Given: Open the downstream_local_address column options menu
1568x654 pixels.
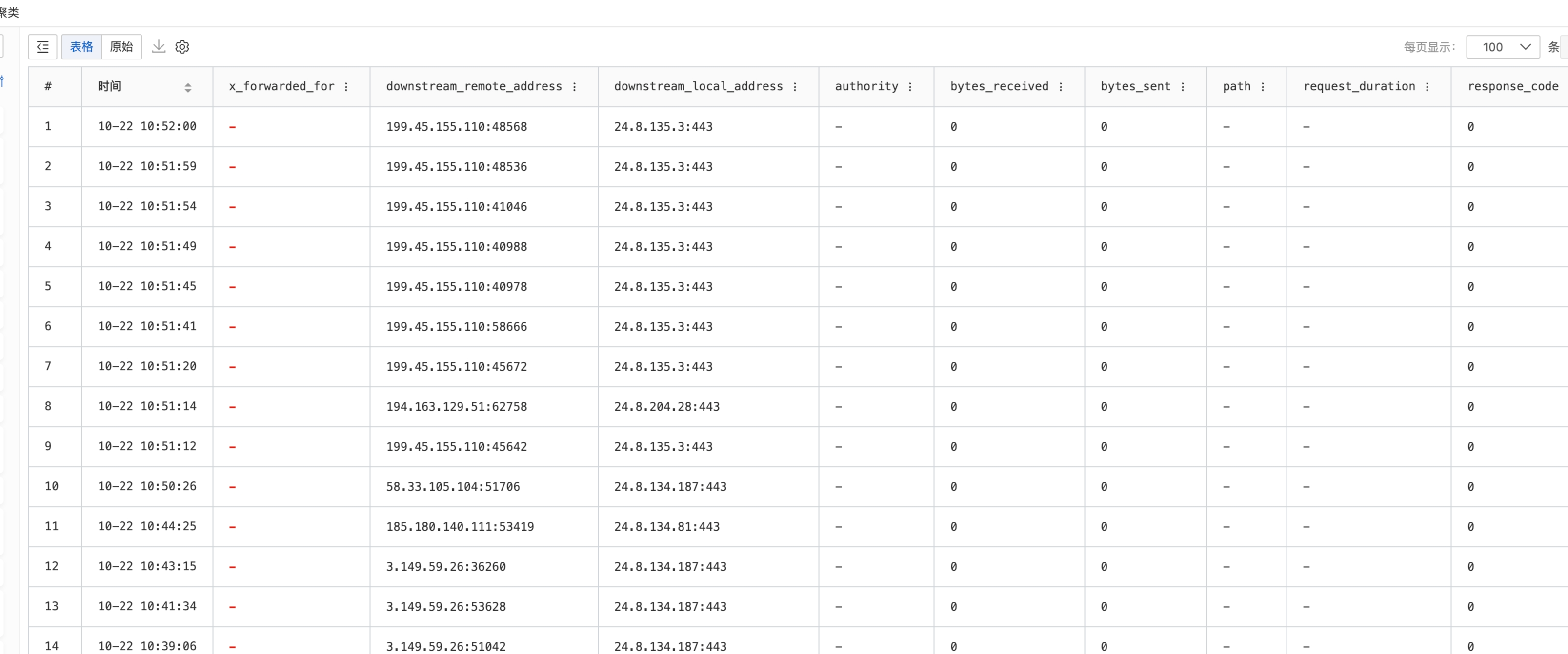Looking at the screenshot, I should pos(795,87).
